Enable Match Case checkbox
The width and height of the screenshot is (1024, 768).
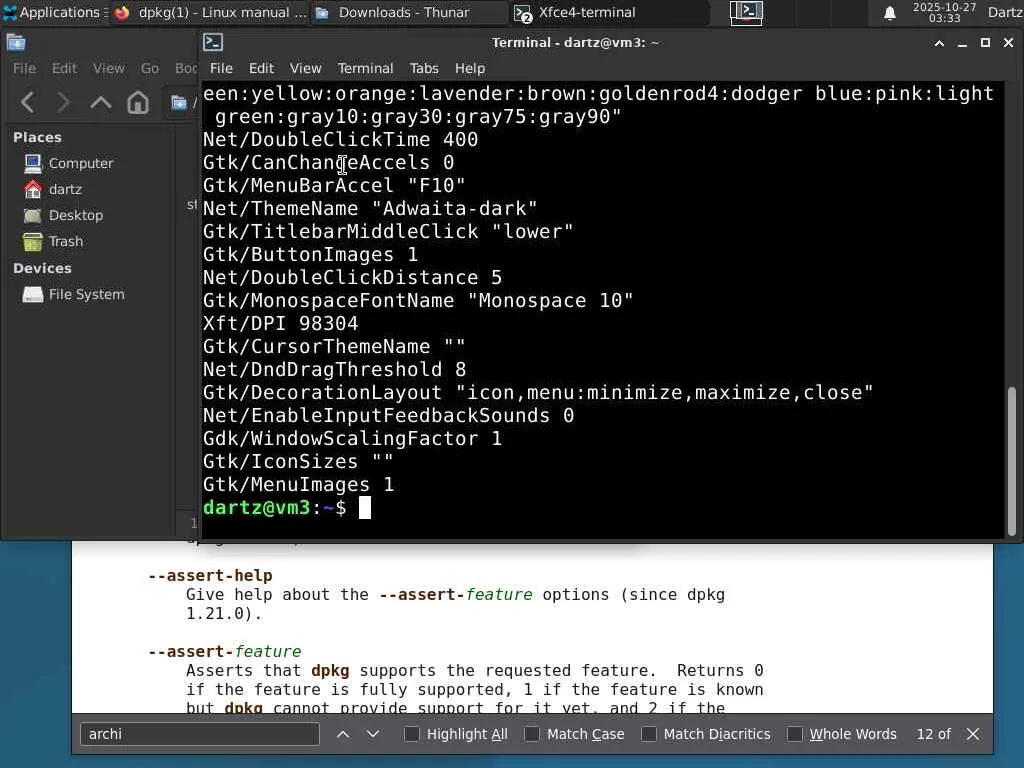pyautogui.click(x=532, y=734)
